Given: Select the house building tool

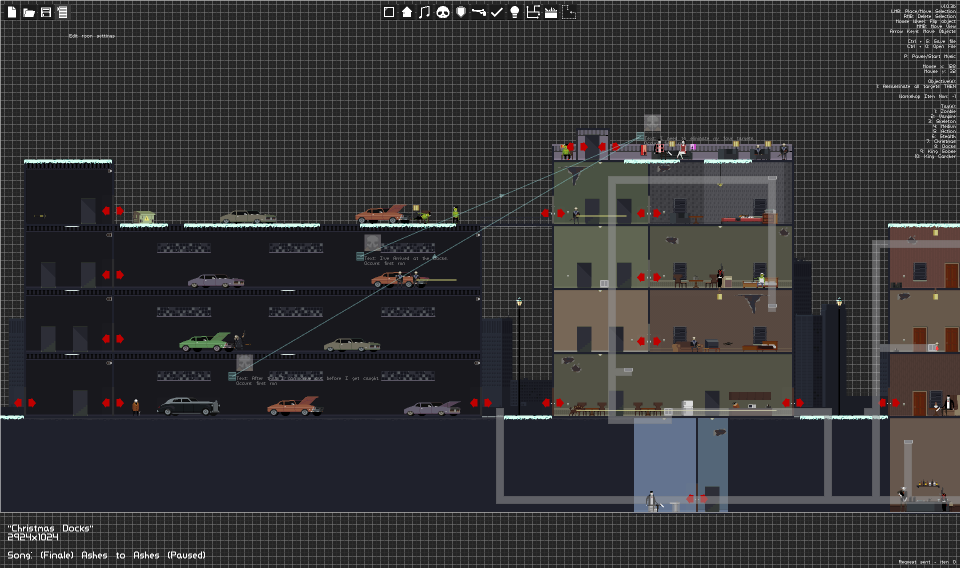Looking at the screenshot, I should pos(407,12).
